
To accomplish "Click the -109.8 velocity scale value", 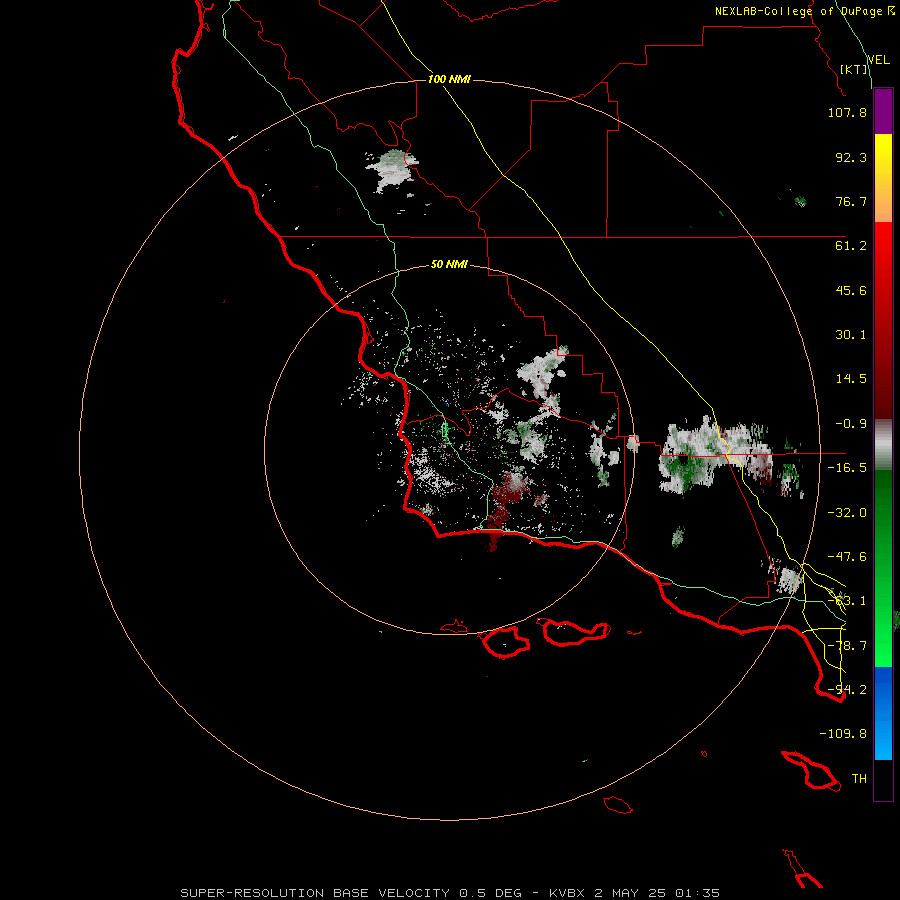I will tap(843, 734).
